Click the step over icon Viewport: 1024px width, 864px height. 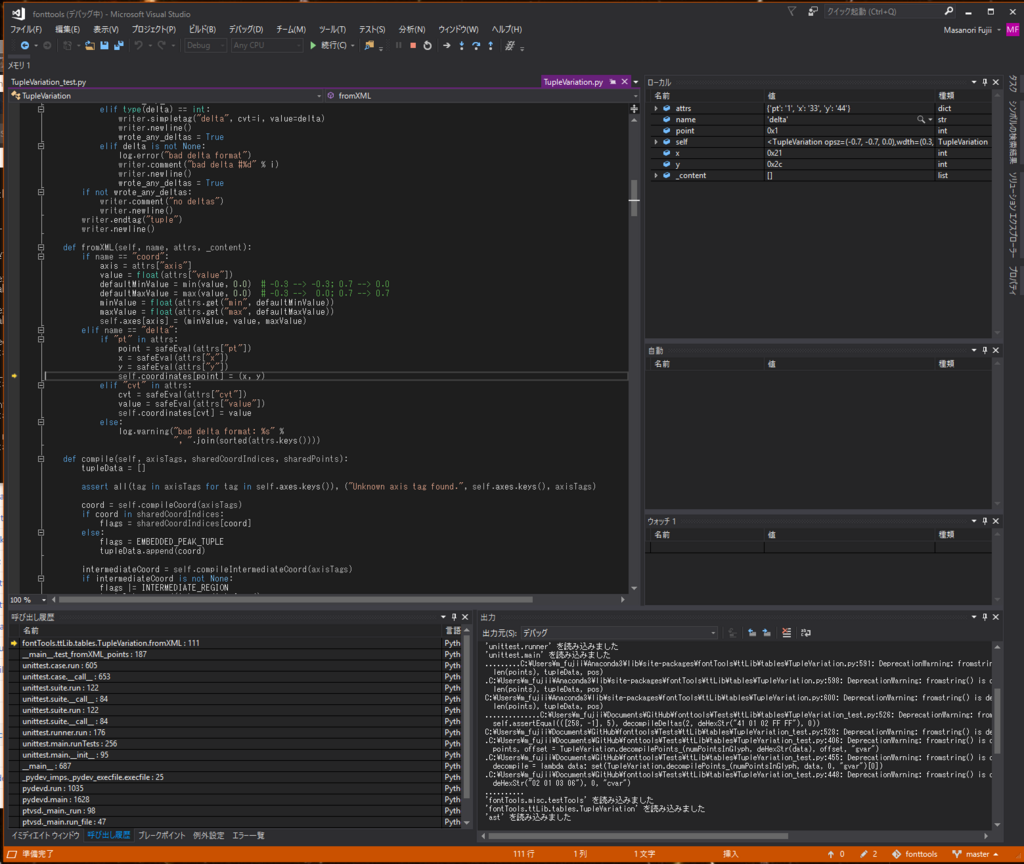[476, 46]
